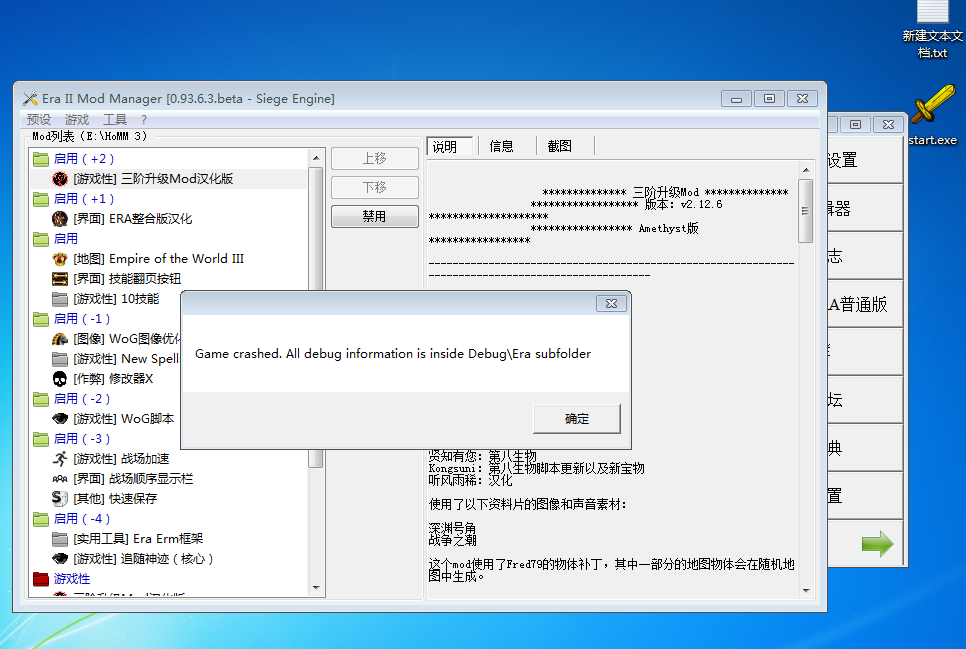Image resolution: width=966 pixels, height=649 pixels.
Task: Expand the 游戏性 category label
Action: tap(71, 579)
